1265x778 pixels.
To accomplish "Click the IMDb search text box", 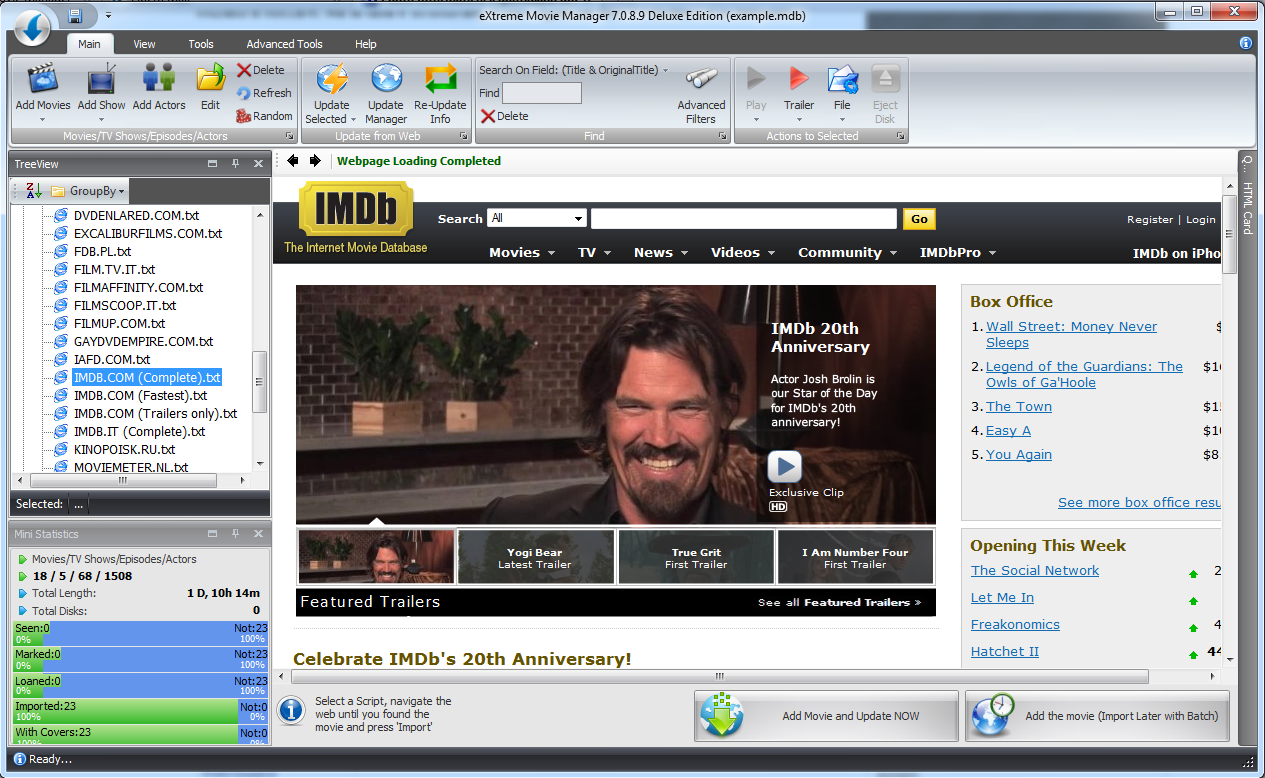I will (x=743, y=219).
